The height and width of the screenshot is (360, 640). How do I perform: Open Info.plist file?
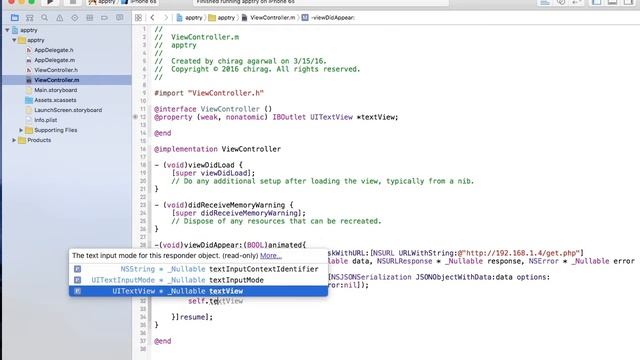(46, 120)
